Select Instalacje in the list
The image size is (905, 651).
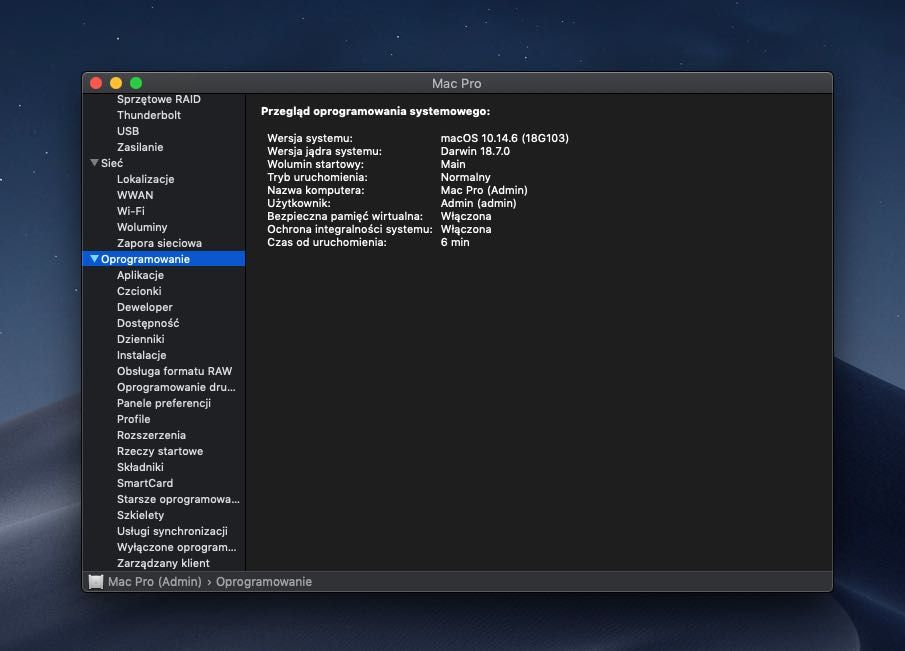pyautogui.click(x=141, y=355)
